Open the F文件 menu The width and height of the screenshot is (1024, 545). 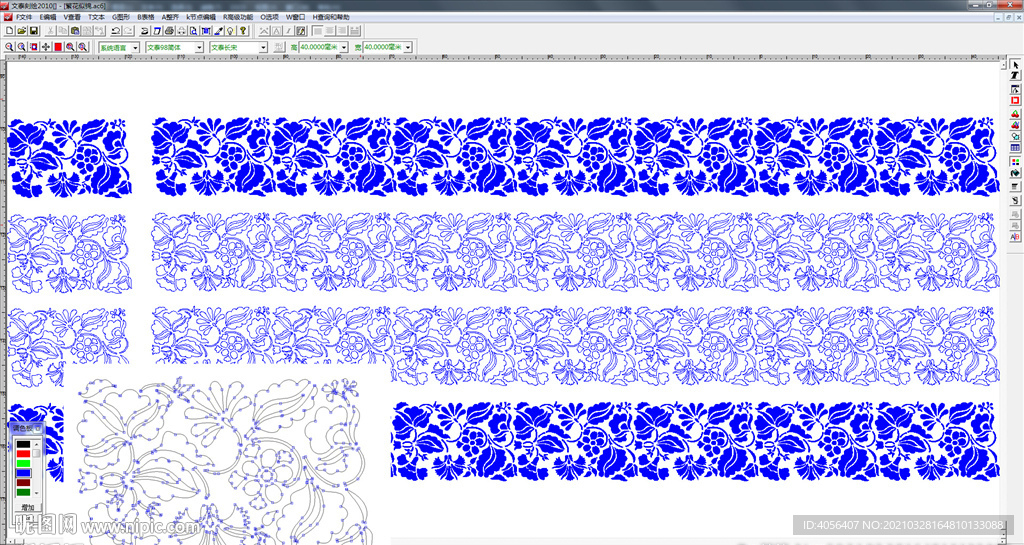click(24, 17)
